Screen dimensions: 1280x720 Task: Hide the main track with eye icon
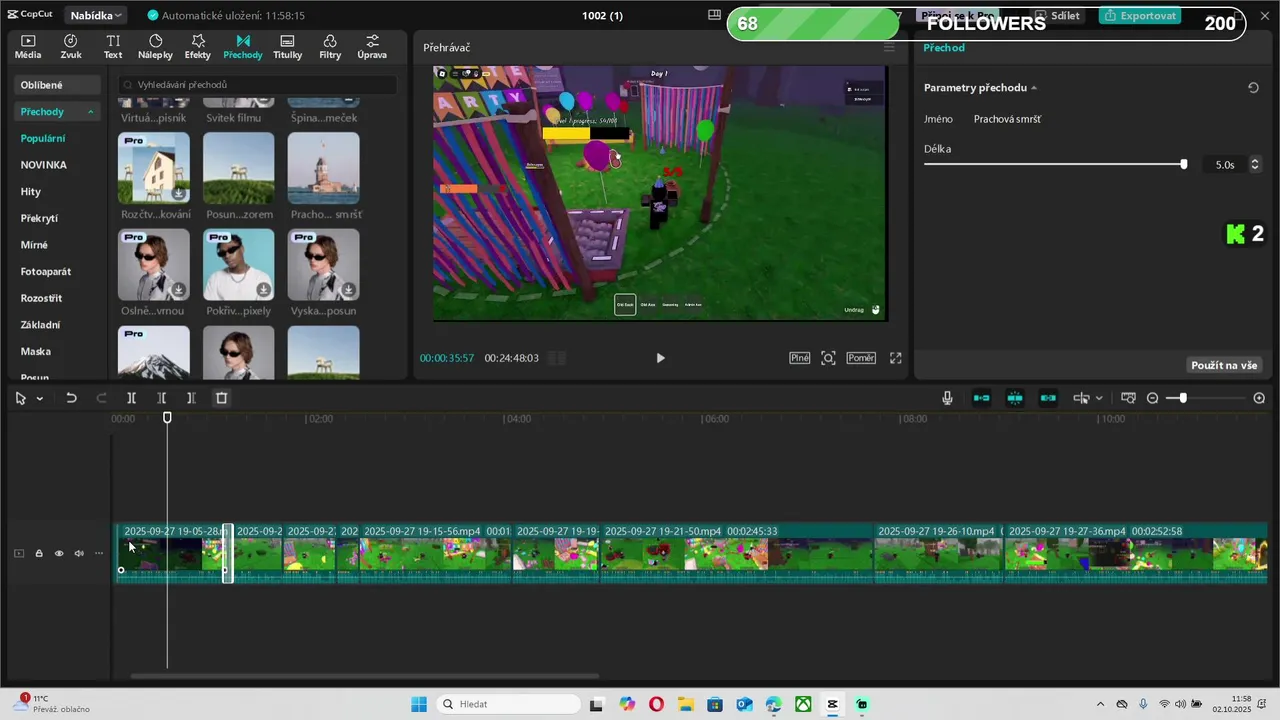[59, 553]
